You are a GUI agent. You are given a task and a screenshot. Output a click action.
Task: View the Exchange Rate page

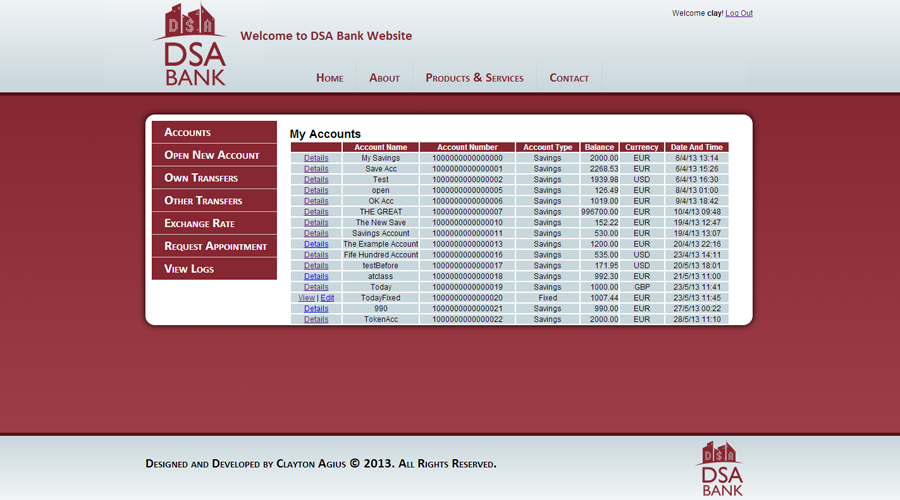coord(214,223)
